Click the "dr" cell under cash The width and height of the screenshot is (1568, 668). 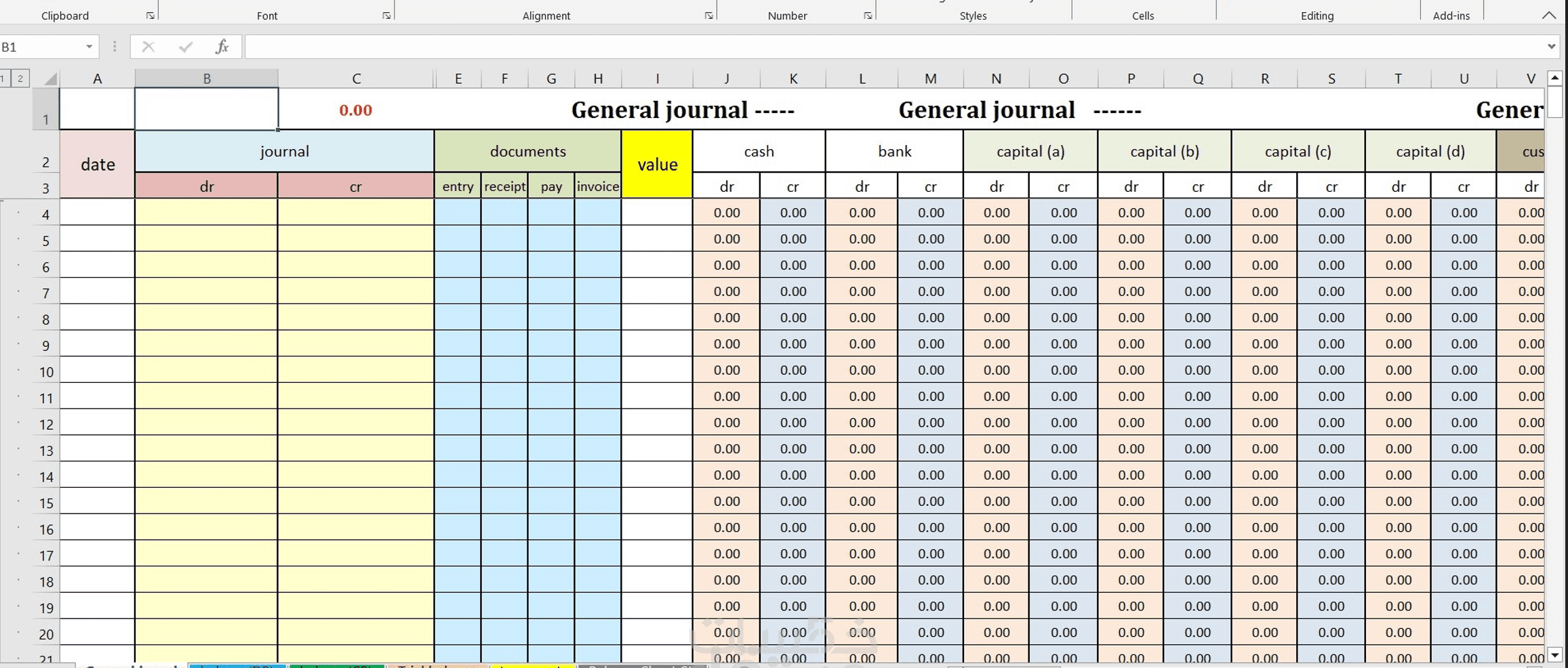click(727, 186)
